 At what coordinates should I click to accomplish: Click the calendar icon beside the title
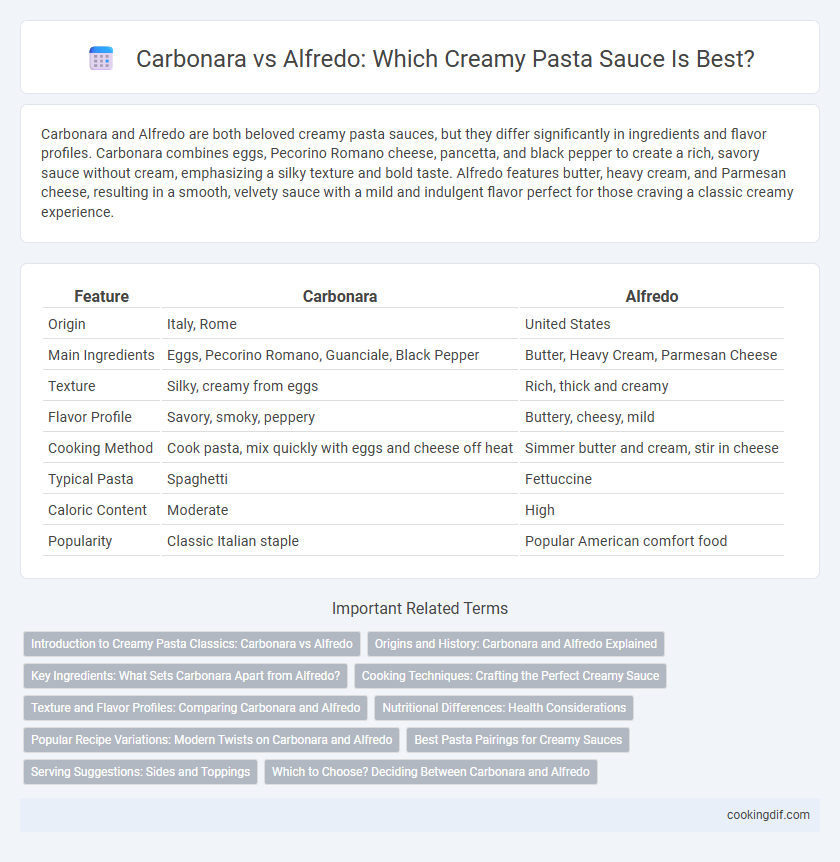click(x=101, y=58)
